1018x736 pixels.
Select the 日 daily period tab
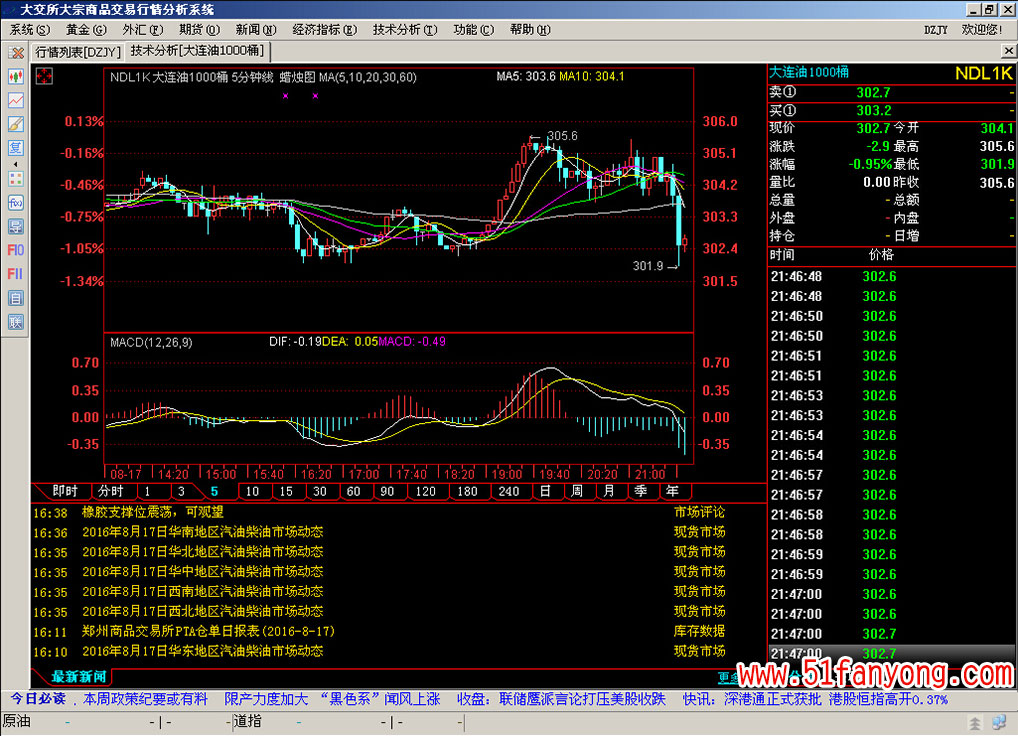click(545, 491)
